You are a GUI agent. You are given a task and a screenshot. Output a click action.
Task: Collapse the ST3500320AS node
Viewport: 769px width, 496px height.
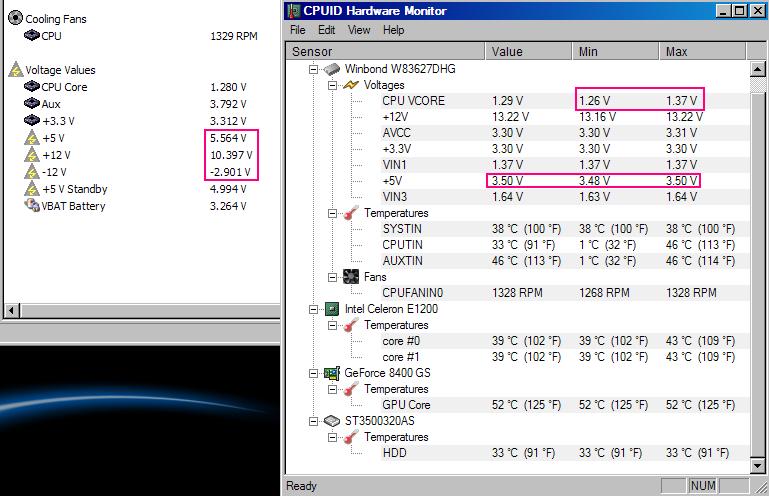[x=313, y=421]
